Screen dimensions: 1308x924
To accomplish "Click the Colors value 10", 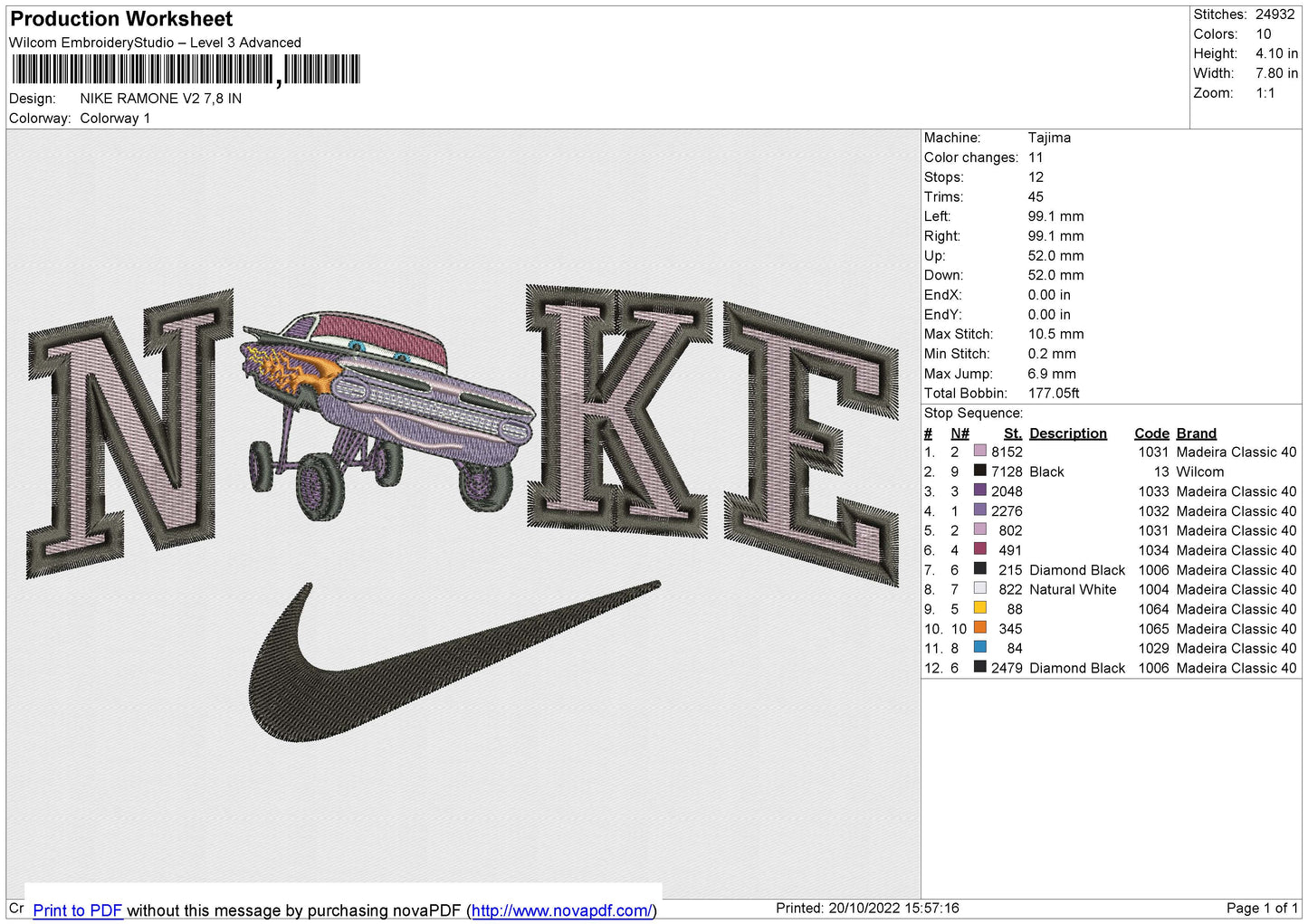I will [1264, 34].
